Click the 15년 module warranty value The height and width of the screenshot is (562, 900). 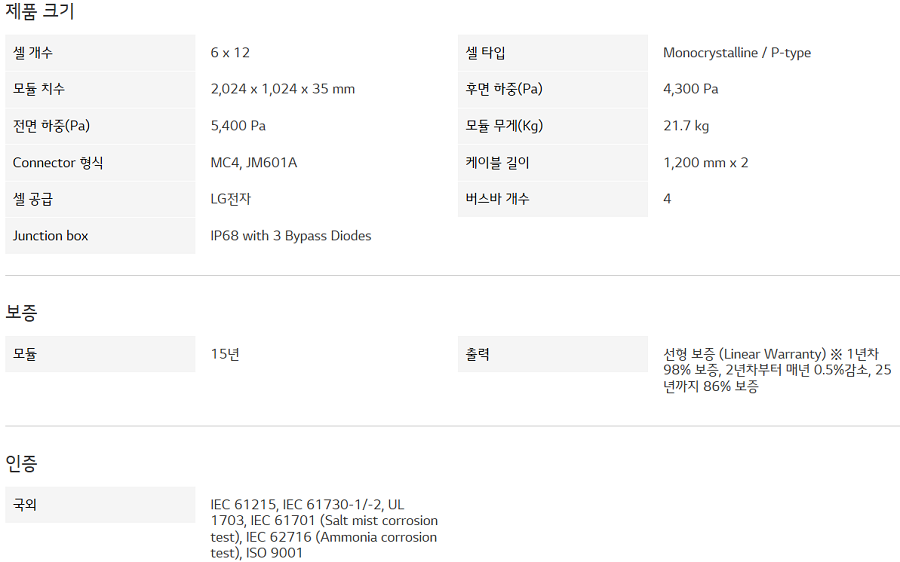pyautogui.click(x=225, y=354)
